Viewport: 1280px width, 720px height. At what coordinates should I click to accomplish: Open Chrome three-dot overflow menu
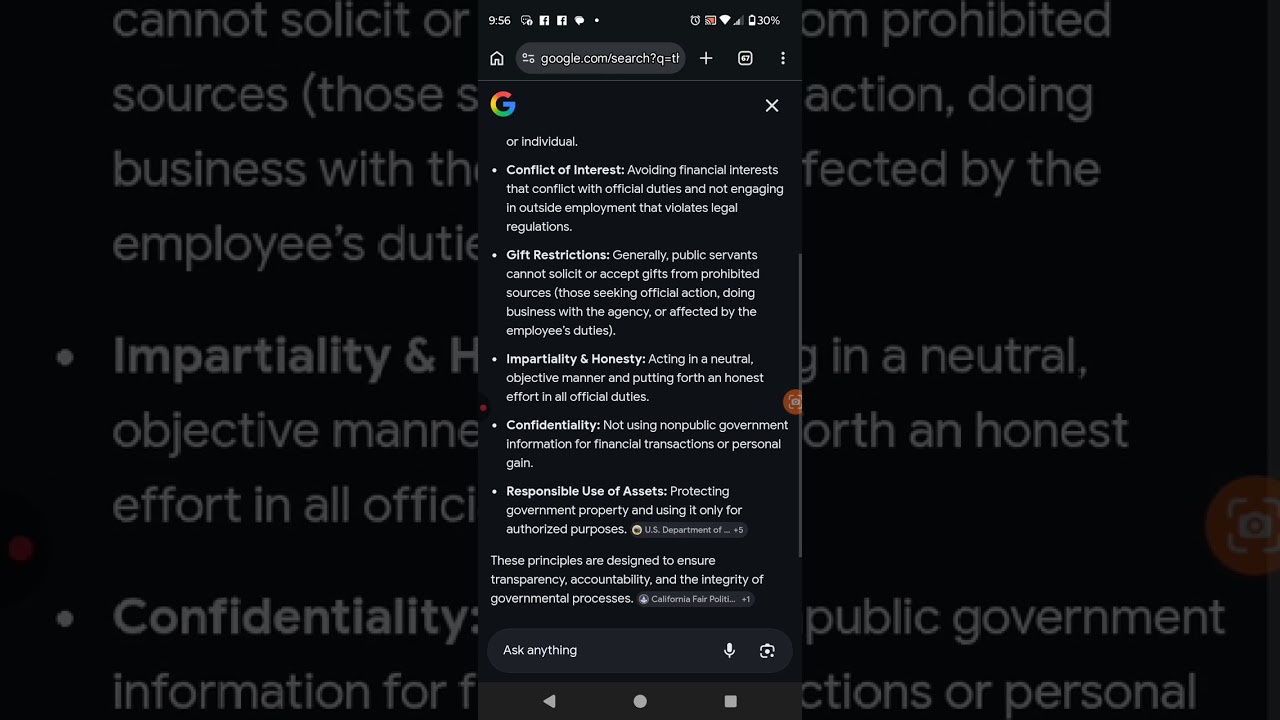[783, 58]
